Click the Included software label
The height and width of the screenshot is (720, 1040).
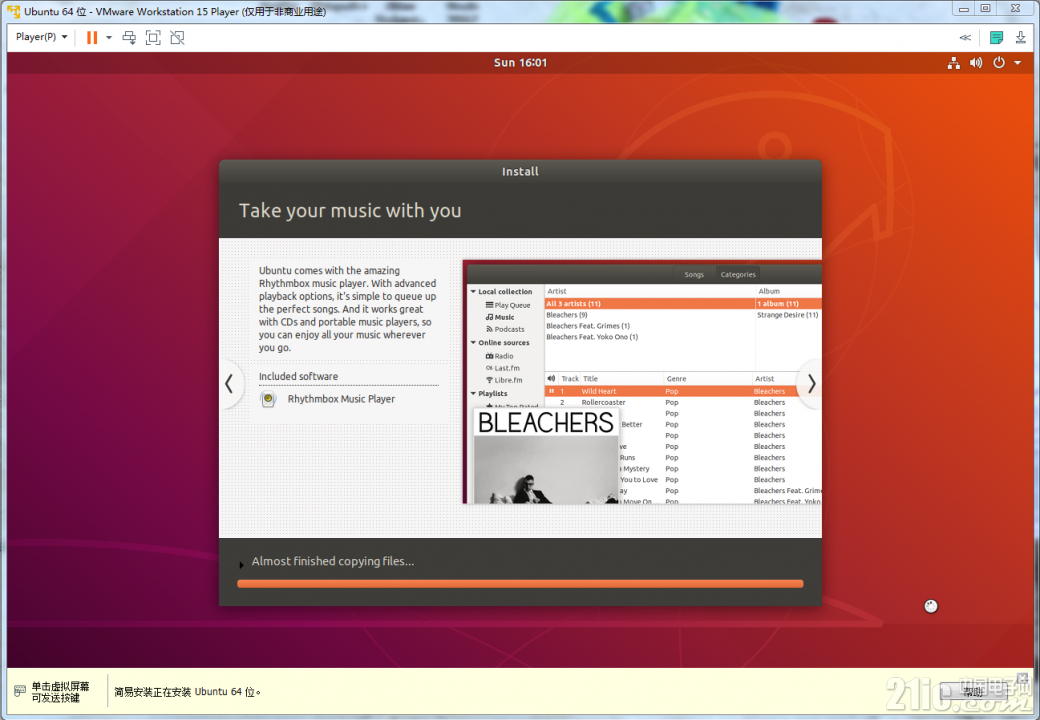coord(298,377)
